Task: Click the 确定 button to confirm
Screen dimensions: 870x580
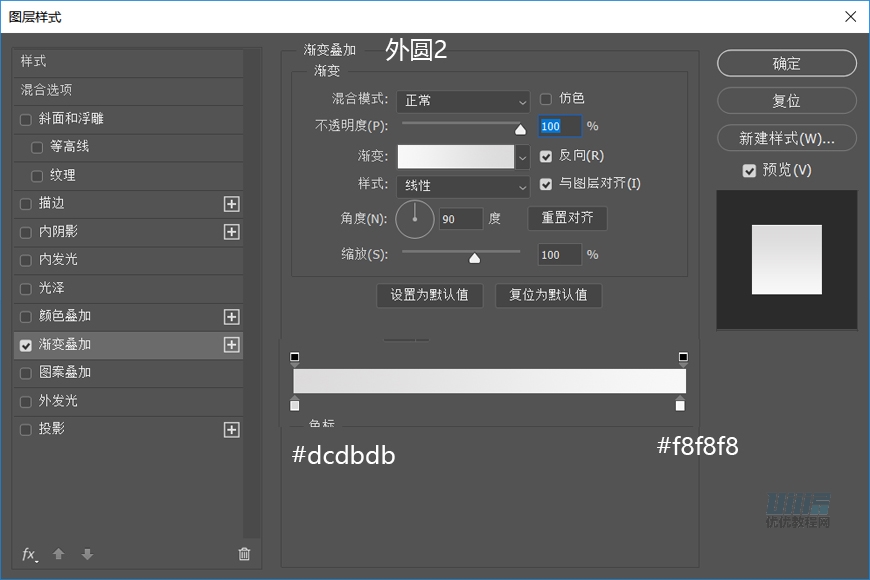Action: [786, 63]
